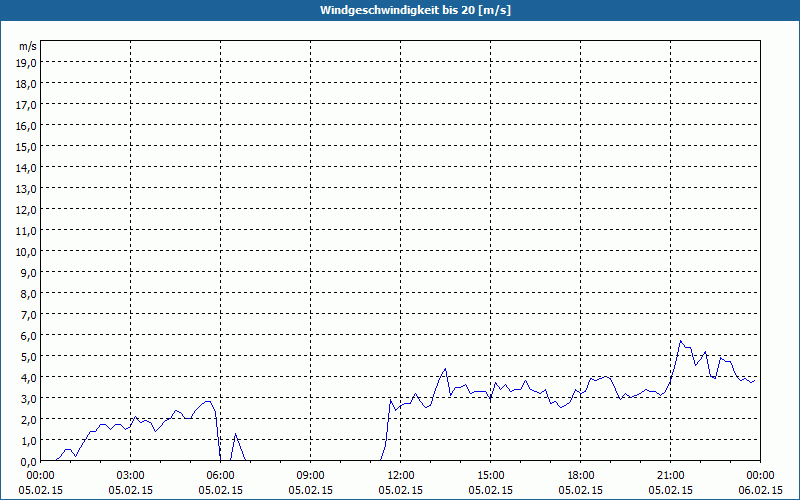This screenshot has width=800, height=500.
Task: Click the 03:00 time label
Action: 131,476
